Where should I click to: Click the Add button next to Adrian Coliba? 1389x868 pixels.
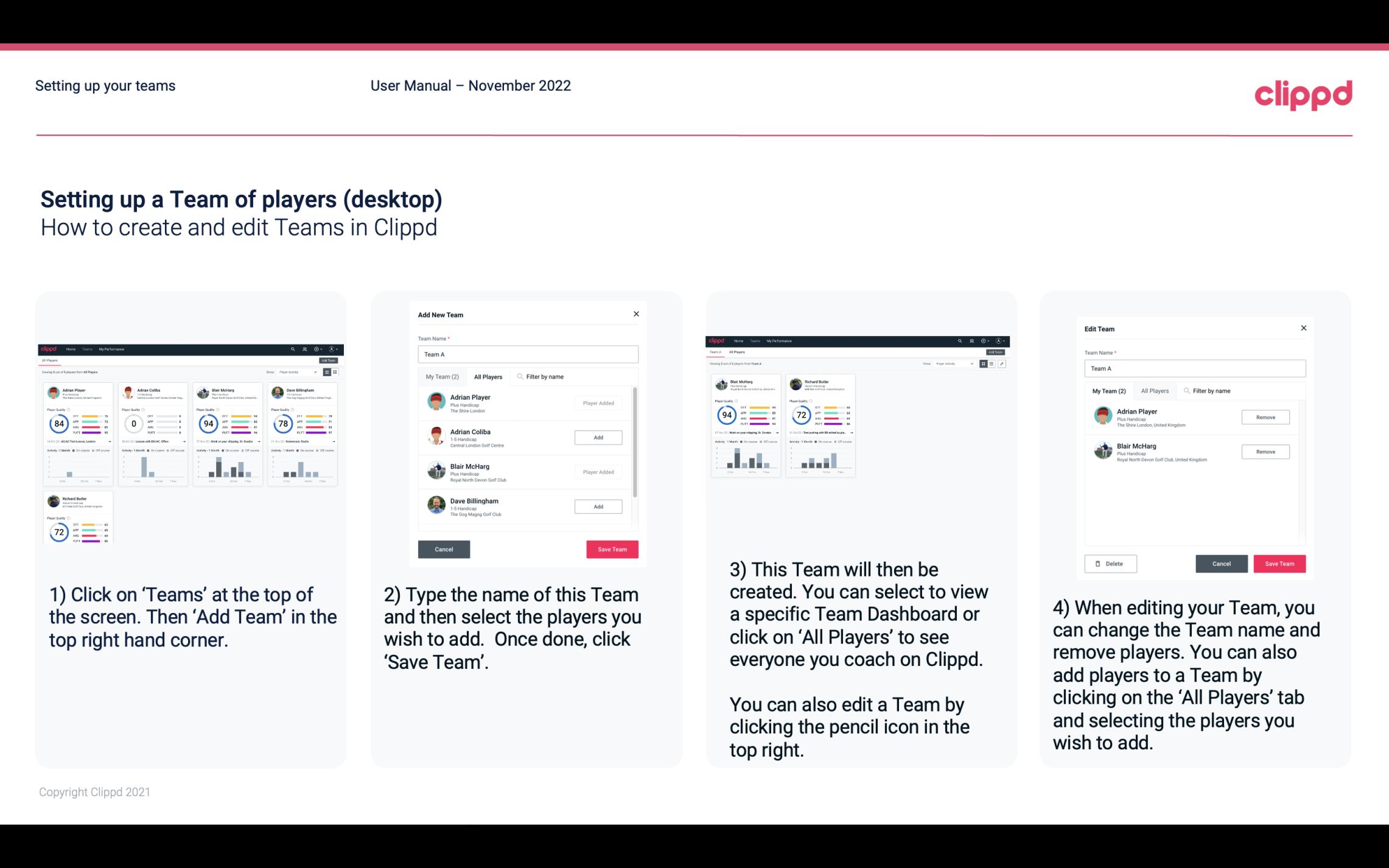point(597,437)
